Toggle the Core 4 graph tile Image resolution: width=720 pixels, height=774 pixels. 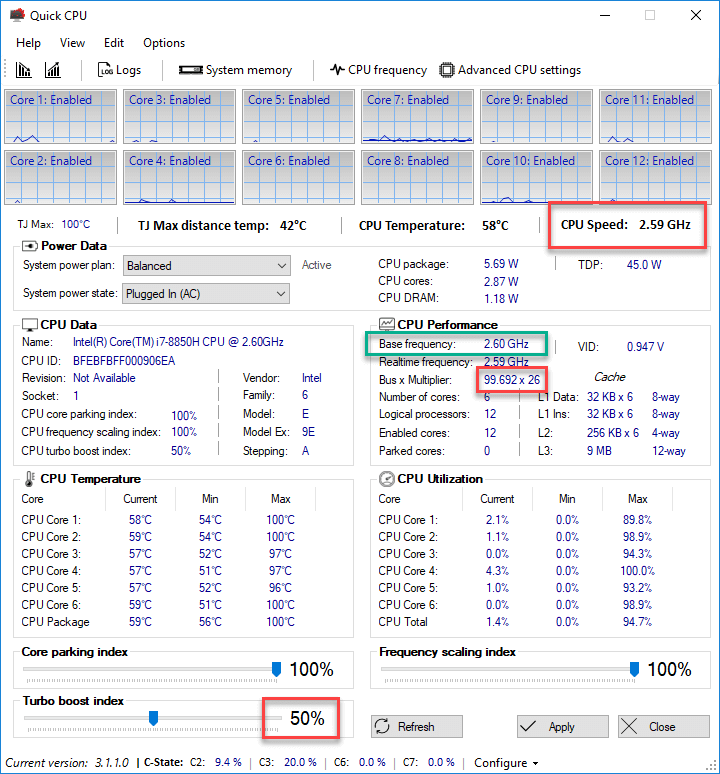tap(180, 178)
